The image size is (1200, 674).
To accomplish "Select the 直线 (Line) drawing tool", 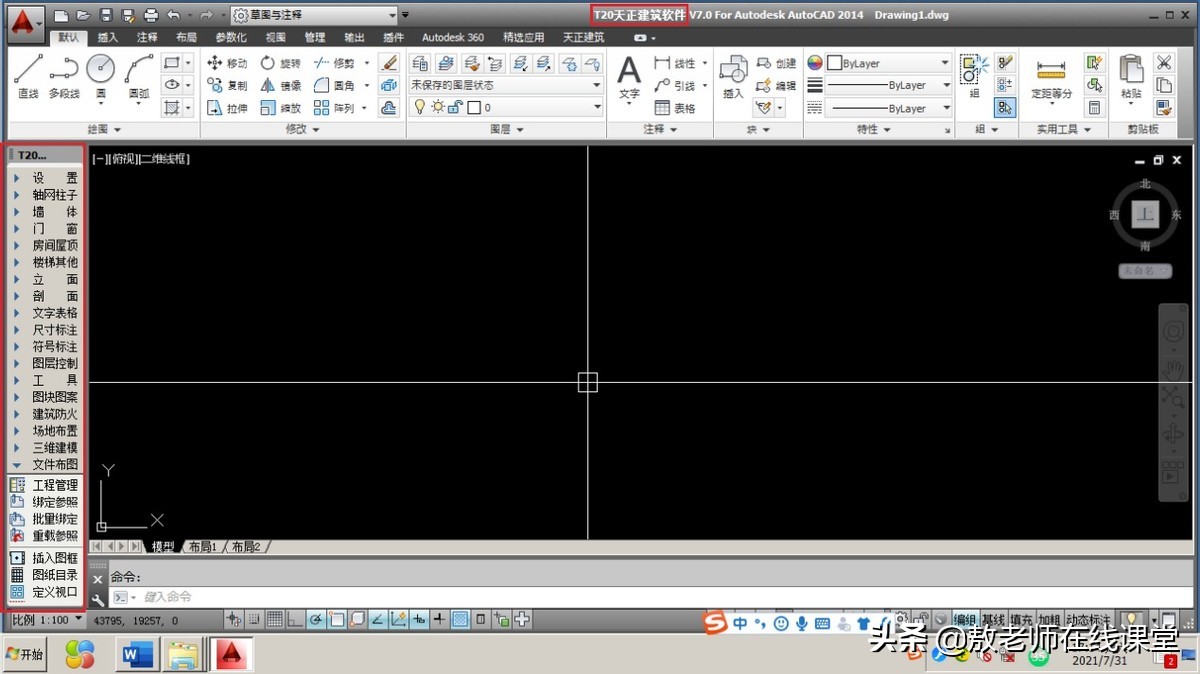I will pos(28,75).
